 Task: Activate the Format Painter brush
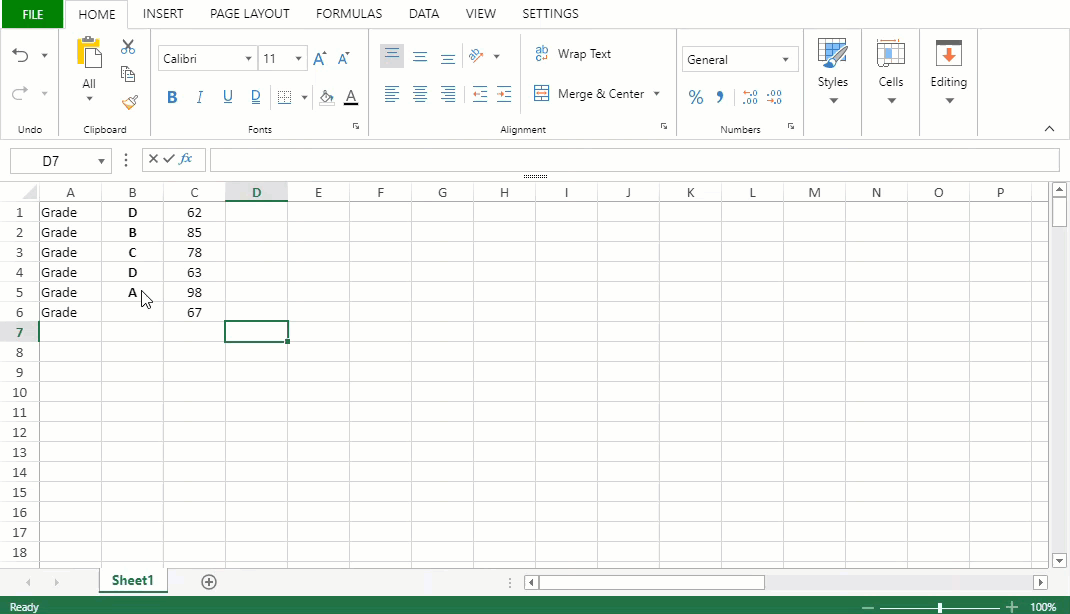click(130, 102)
